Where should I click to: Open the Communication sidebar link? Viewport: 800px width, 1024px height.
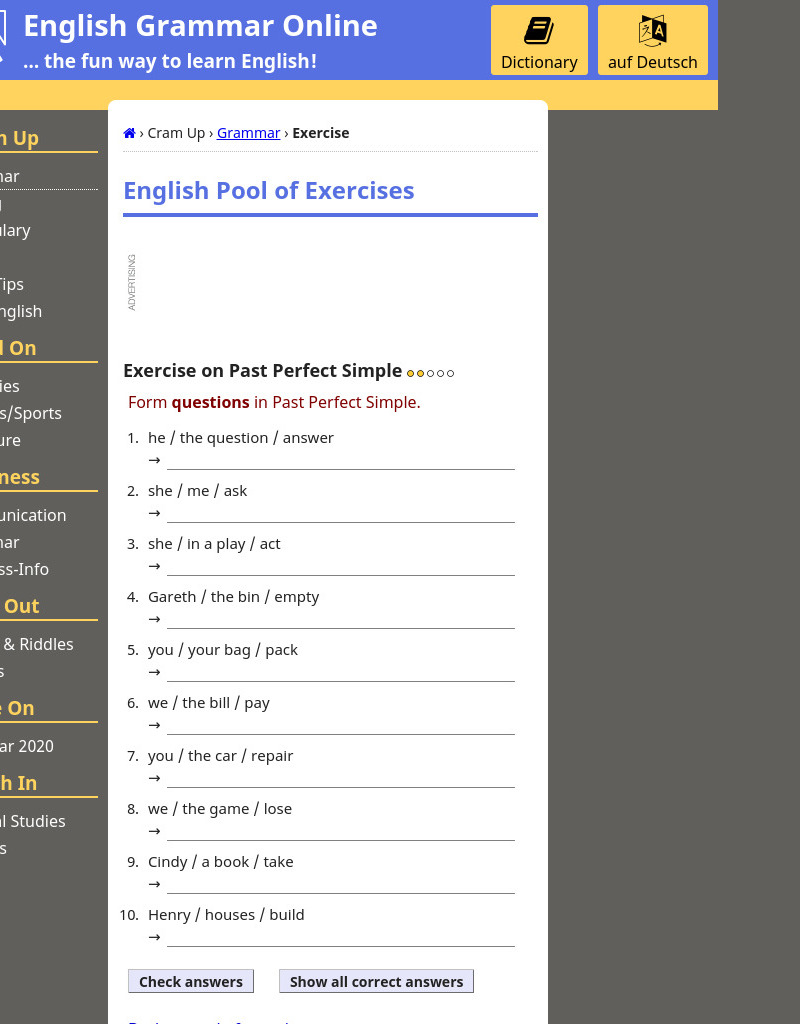(33, 515)
